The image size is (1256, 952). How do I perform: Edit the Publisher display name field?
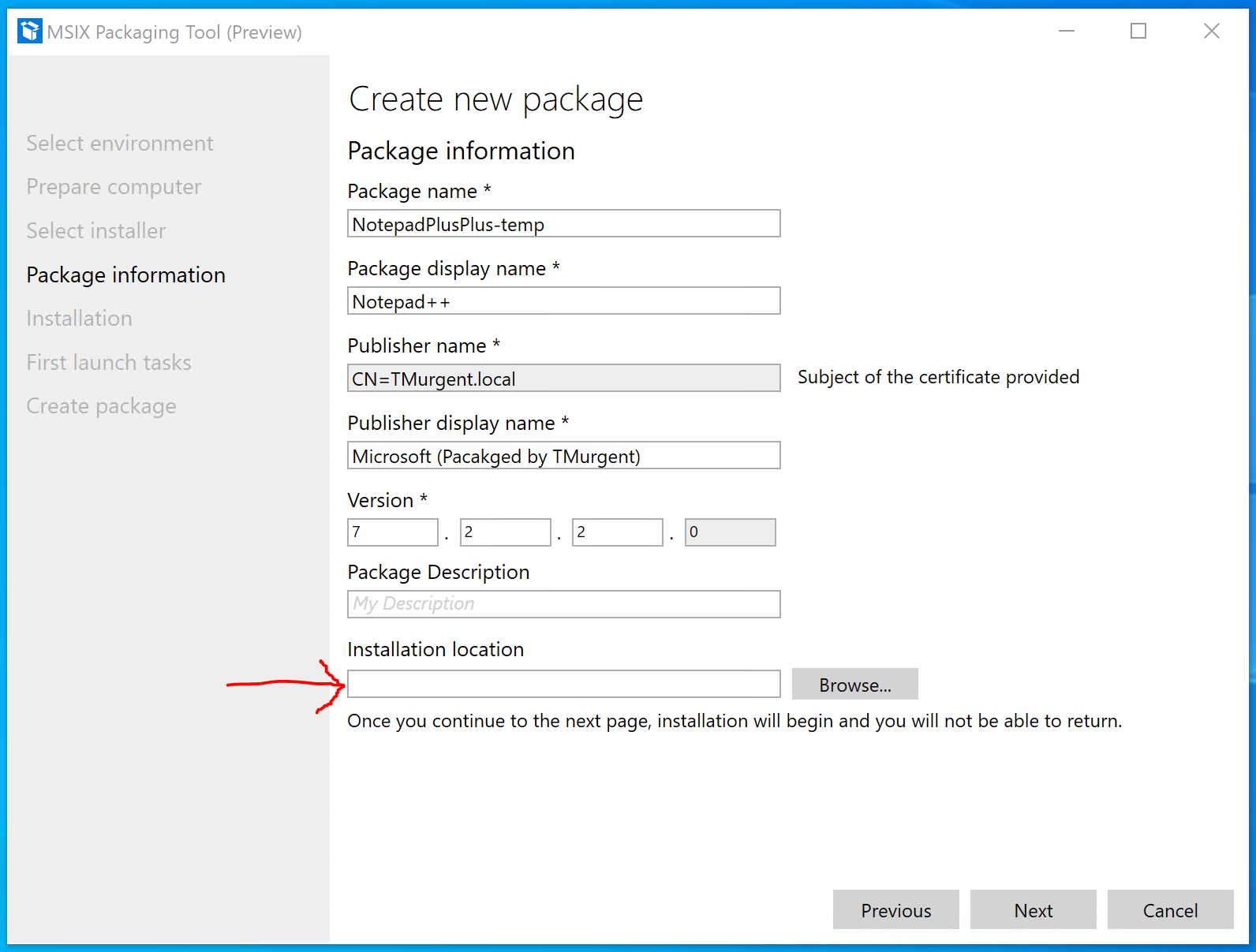click(564, 455)
